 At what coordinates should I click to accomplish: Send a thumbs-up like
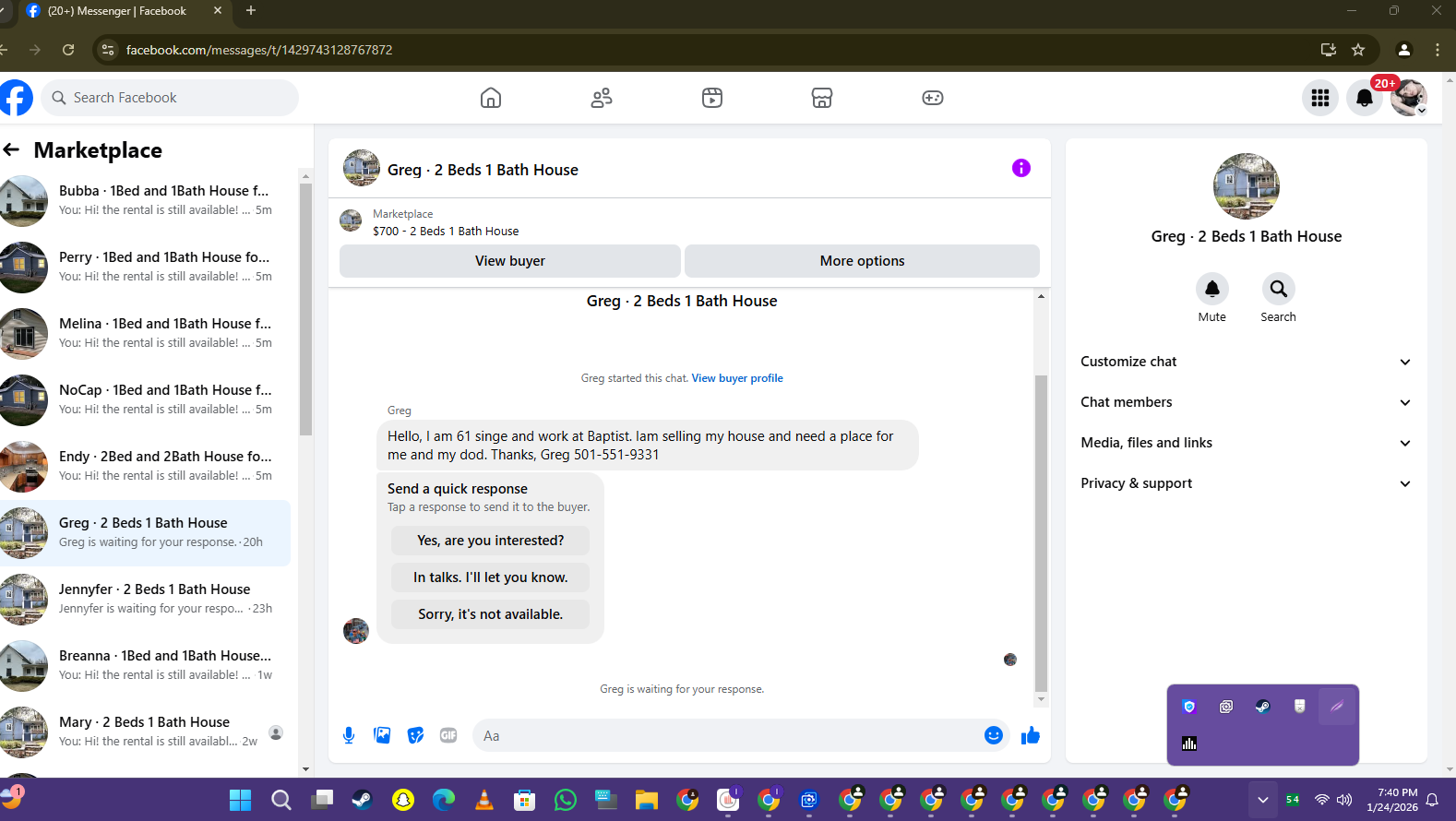pos(1031,735)
